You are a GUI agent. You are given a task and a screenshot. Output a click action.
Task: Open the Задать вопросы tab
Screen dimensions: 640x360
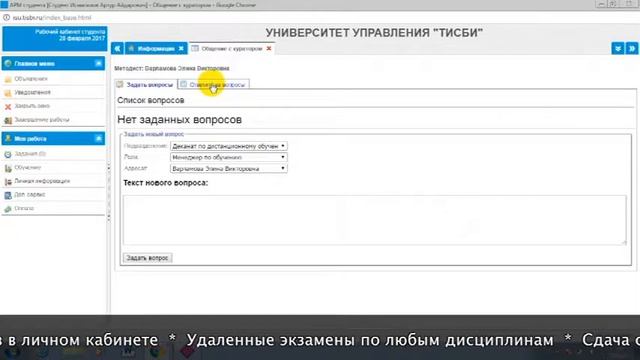coord(146,84)
